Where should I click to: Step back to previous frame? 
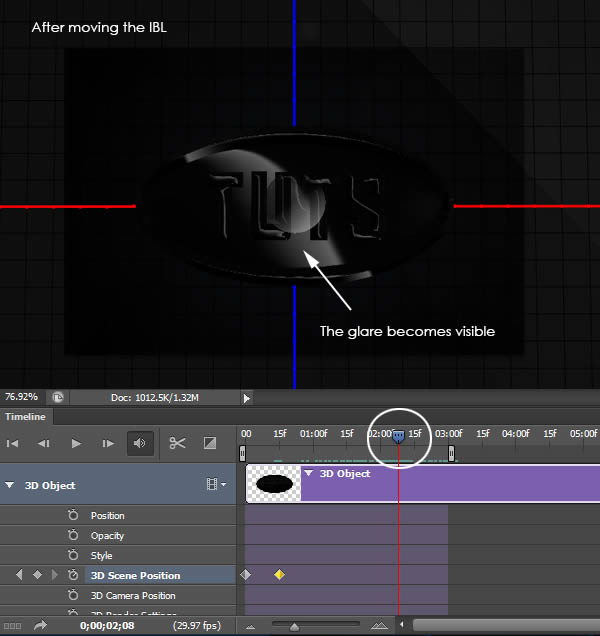43,443
